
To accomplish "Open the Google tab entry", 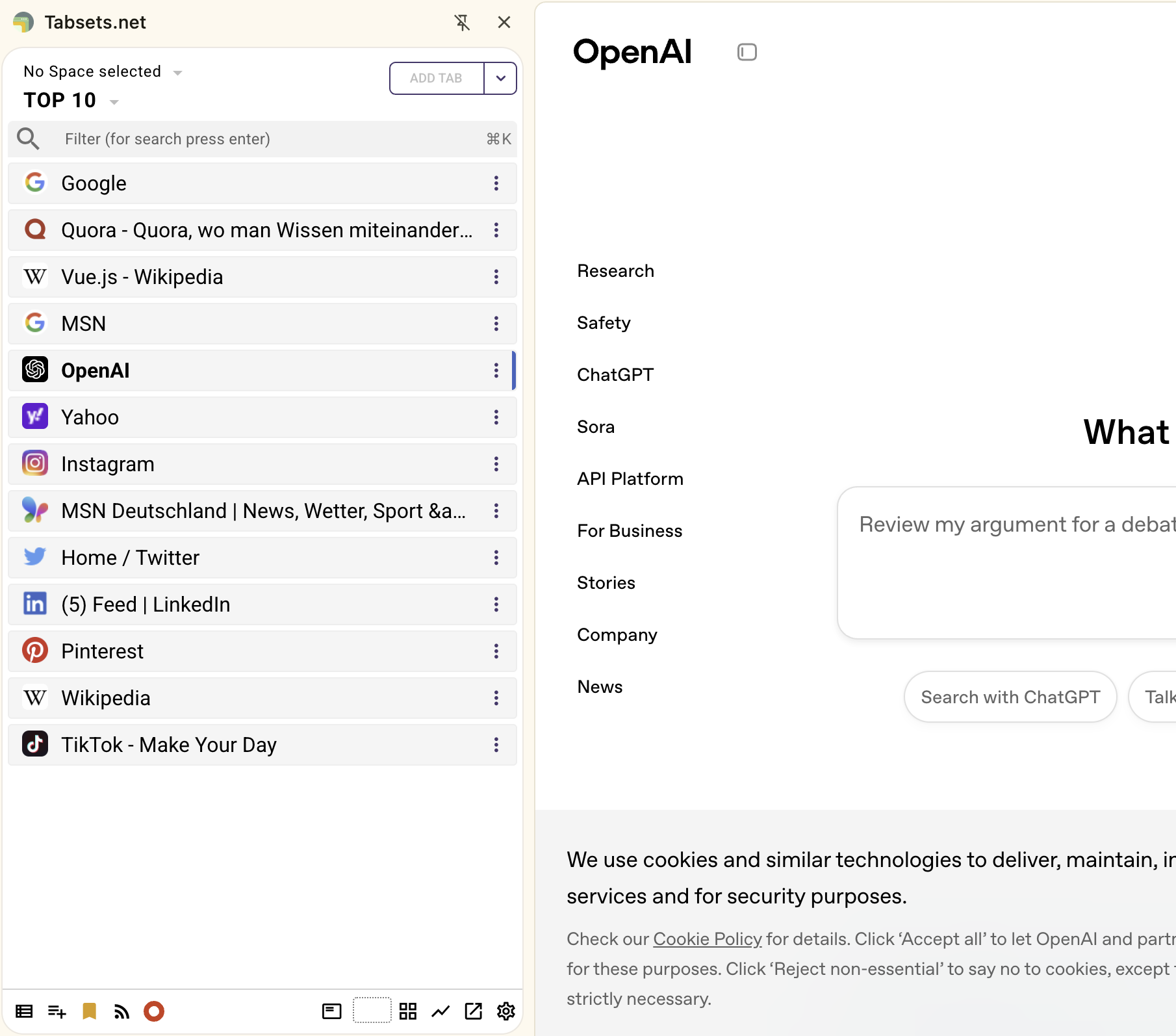I will [262, 183].
